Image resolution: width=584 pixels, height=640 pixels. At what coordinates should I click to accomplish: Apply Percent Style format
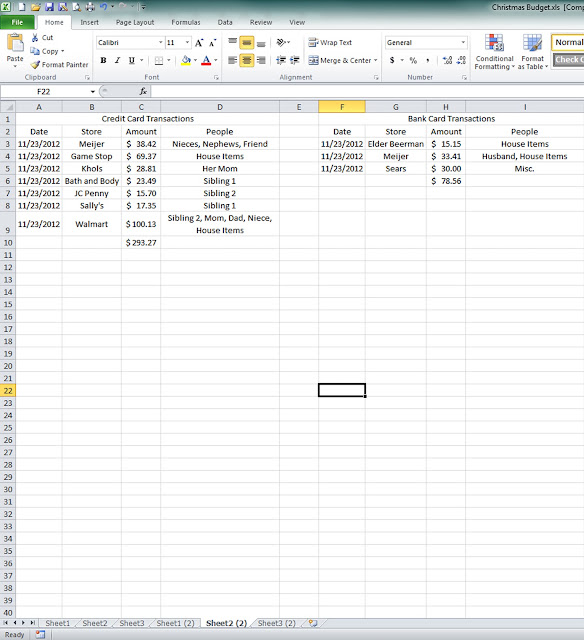coord(413,60)
